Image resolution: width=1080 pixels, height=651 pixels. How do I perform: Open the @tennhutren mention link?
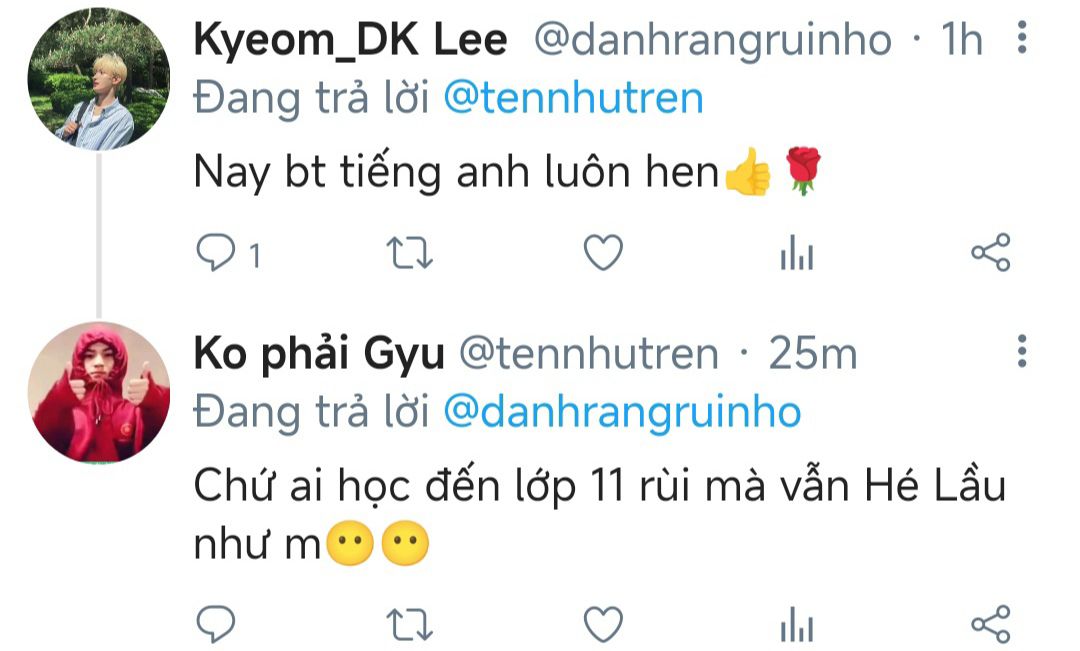[x=573, y=98]
